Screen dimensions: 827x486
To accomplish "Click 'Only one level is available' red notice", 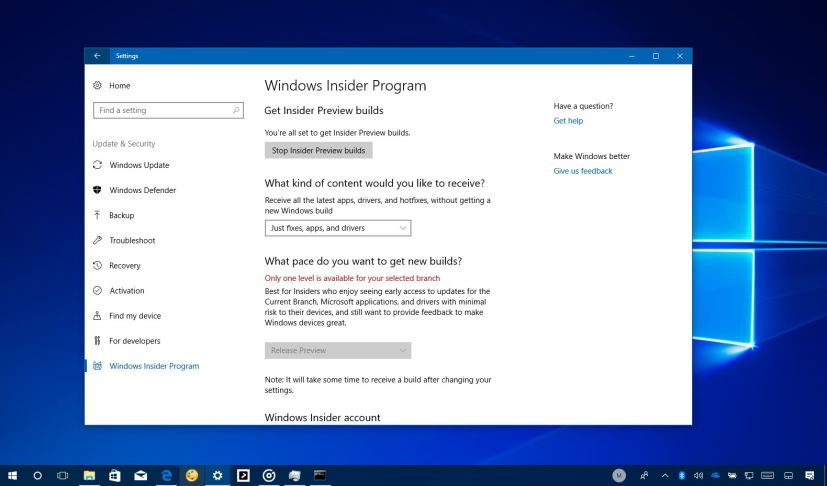I will point(352,278).
